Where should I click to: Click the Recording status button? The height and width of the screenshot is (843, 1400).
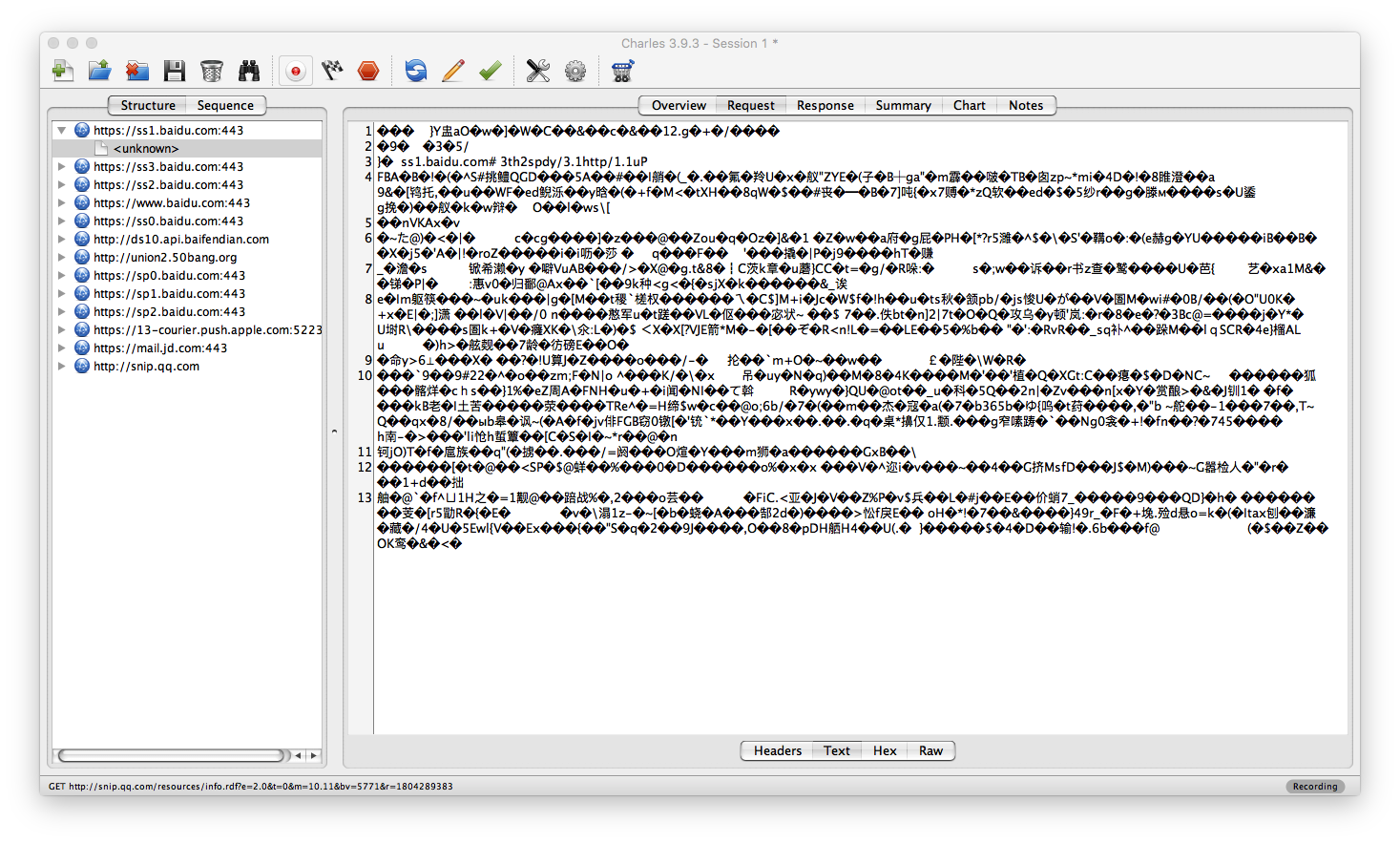[1314, 786]
